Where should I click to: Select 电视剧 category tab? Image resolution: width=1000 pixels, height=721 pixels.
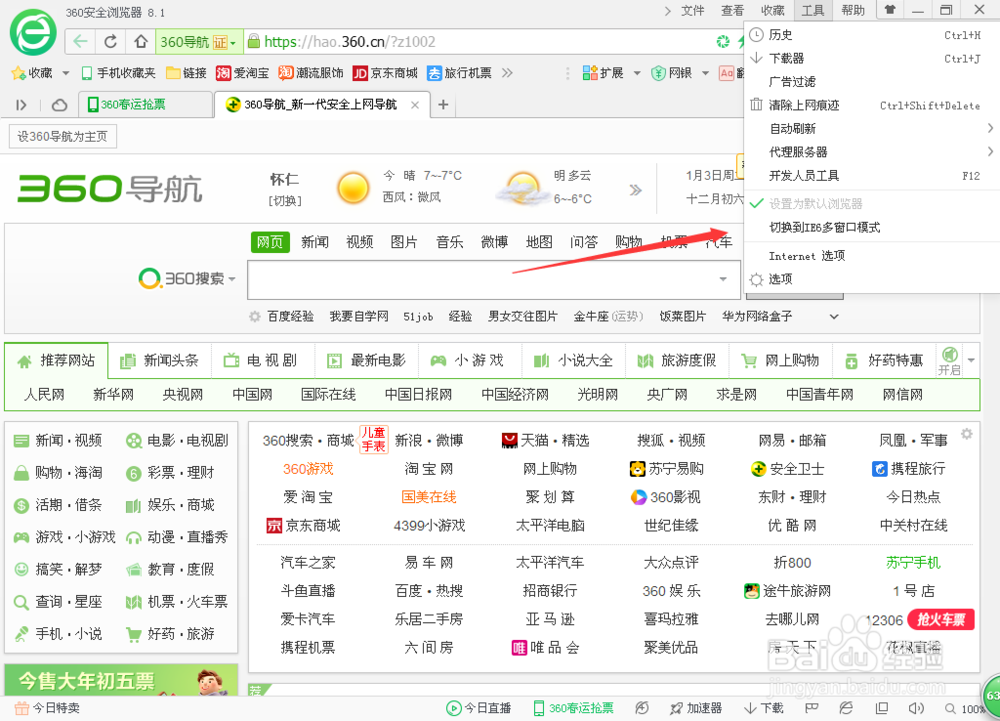point(262,361)
